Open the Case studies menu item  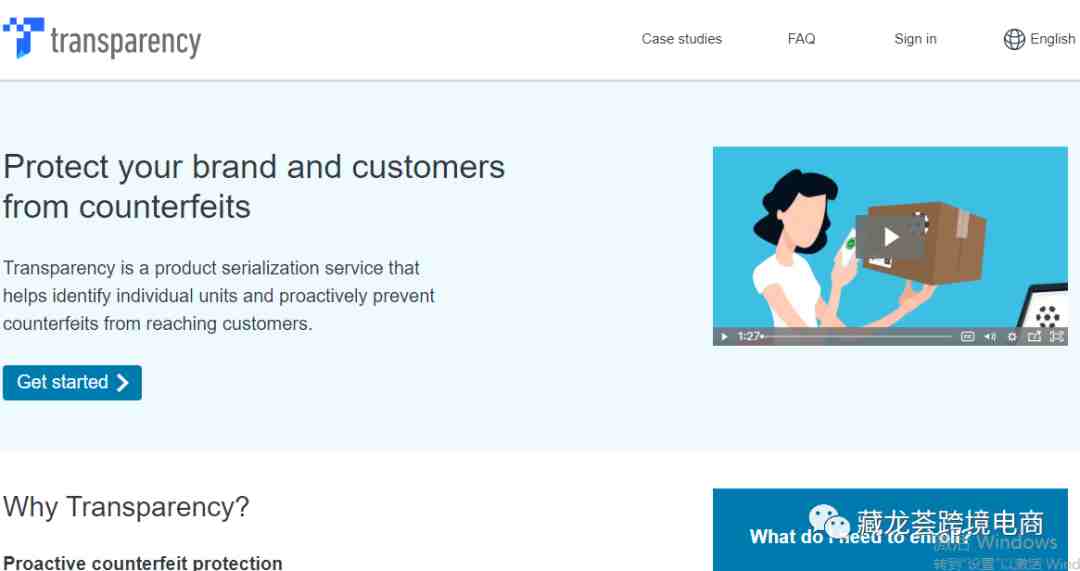682,39
